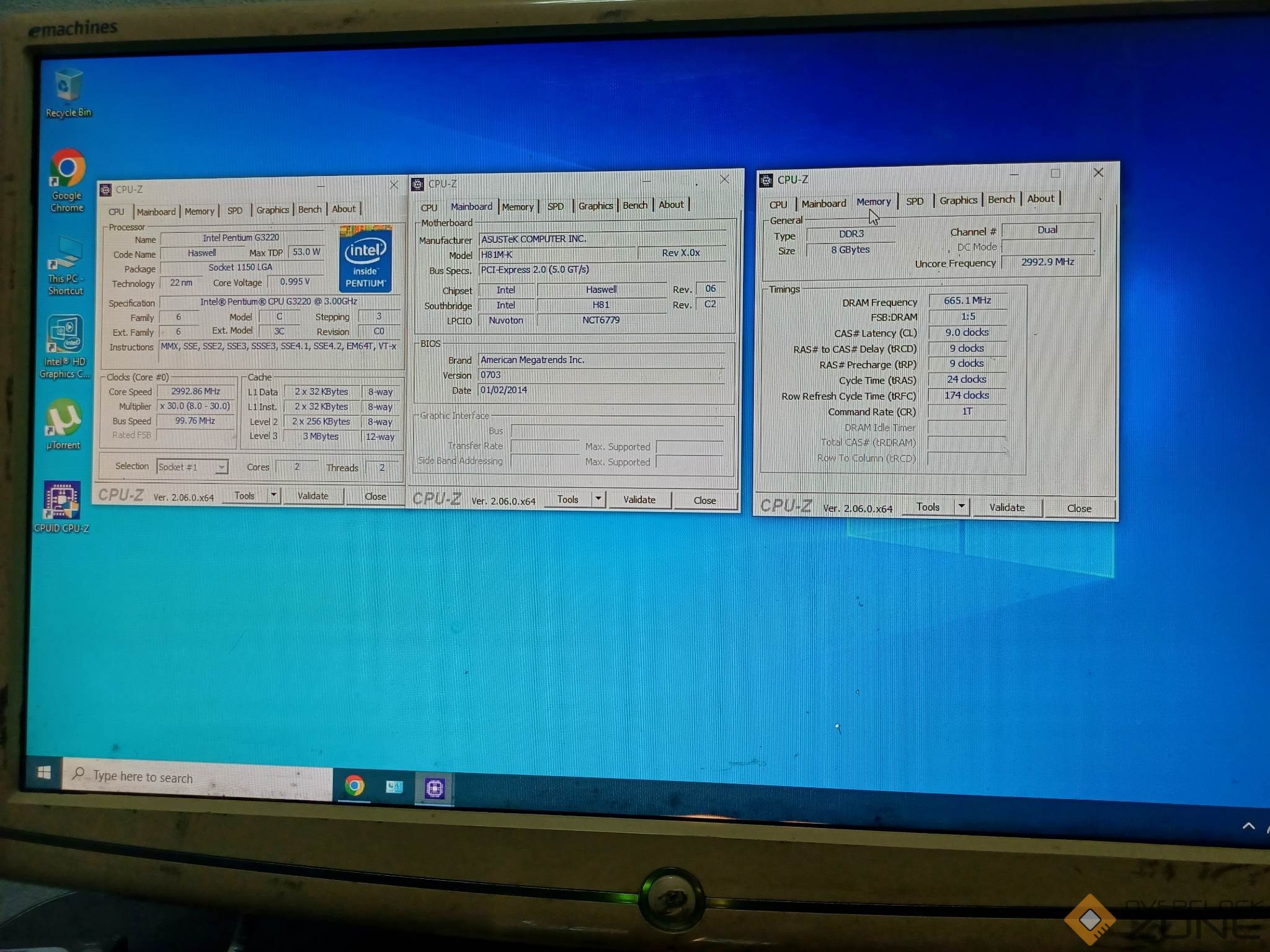Screen dimensions: 1270x952
Task: Switch to SPD tab in Memory window
Action: click(914, 201)
